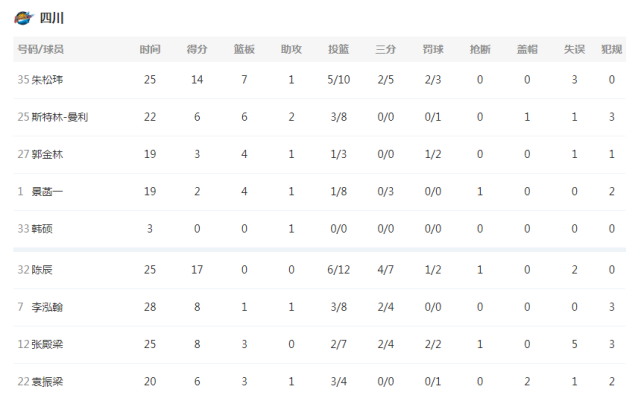This screenshot has width=641, height=398.
Task: Click the 得分 column header
Action: tap(197, 49)
